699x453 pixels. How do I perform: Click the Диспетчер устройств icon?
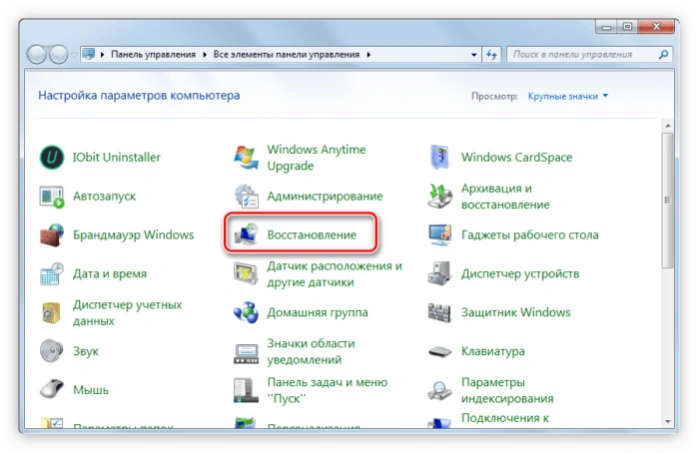[x=440, y=274]
